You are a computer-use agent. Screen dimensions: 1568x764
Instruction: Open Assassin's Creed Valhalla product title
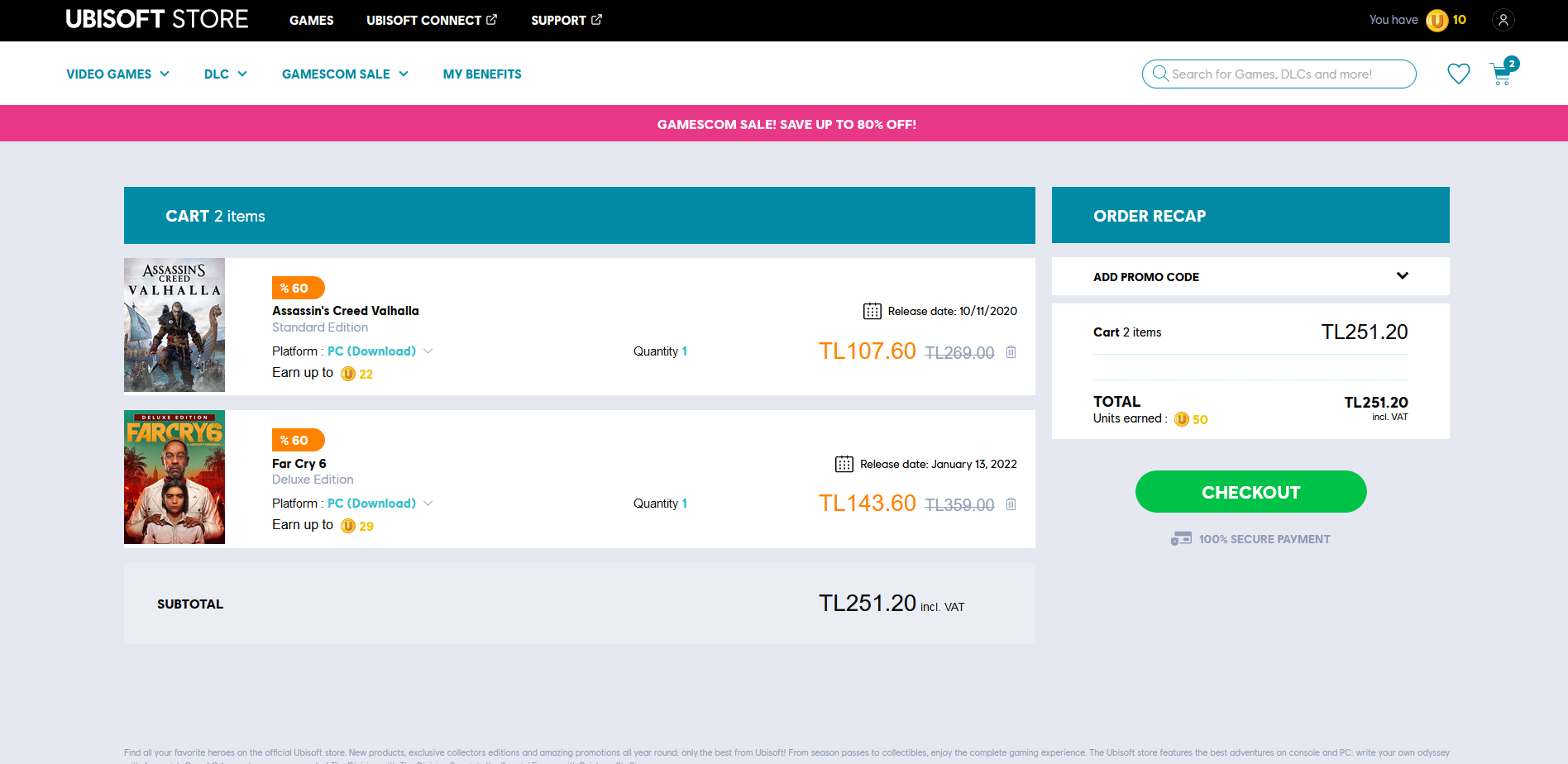tap(346, 311)
